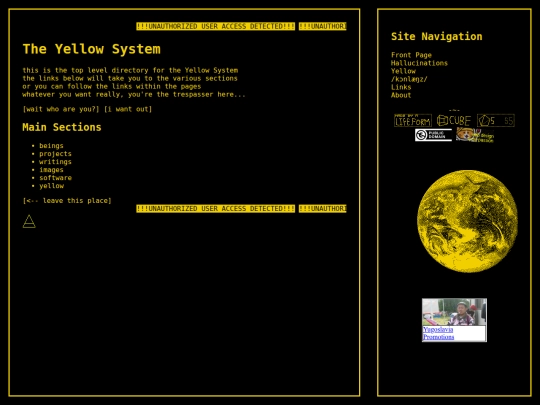Image resolution: width=540 pixels, height=405 pixels.
Task: Click the 'Main Sections' heading
Action: (x=62, y=127)
